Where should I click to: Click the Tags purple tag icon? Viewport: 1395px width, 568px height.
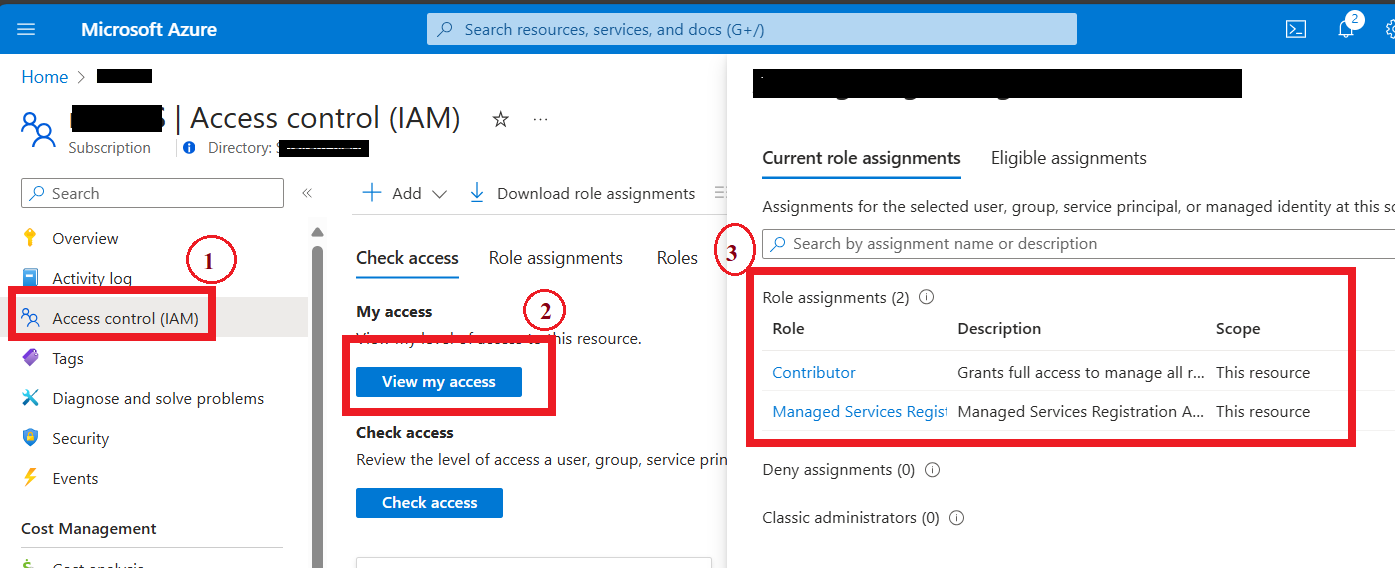point(30,358)
